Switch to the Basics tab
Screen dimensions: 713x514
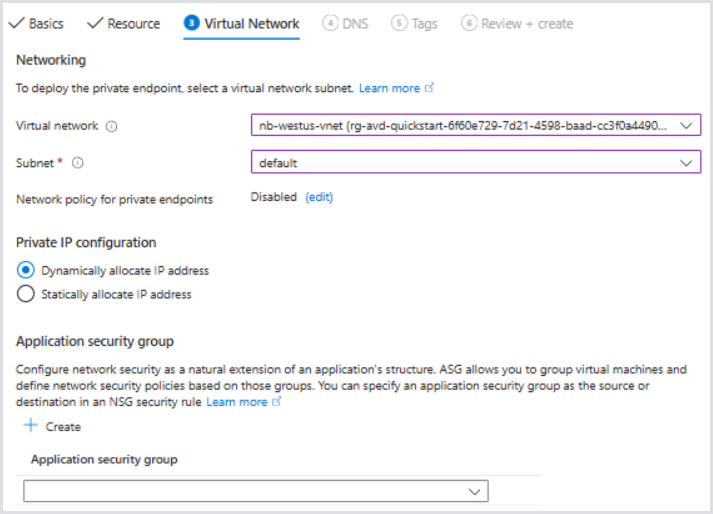46,23
